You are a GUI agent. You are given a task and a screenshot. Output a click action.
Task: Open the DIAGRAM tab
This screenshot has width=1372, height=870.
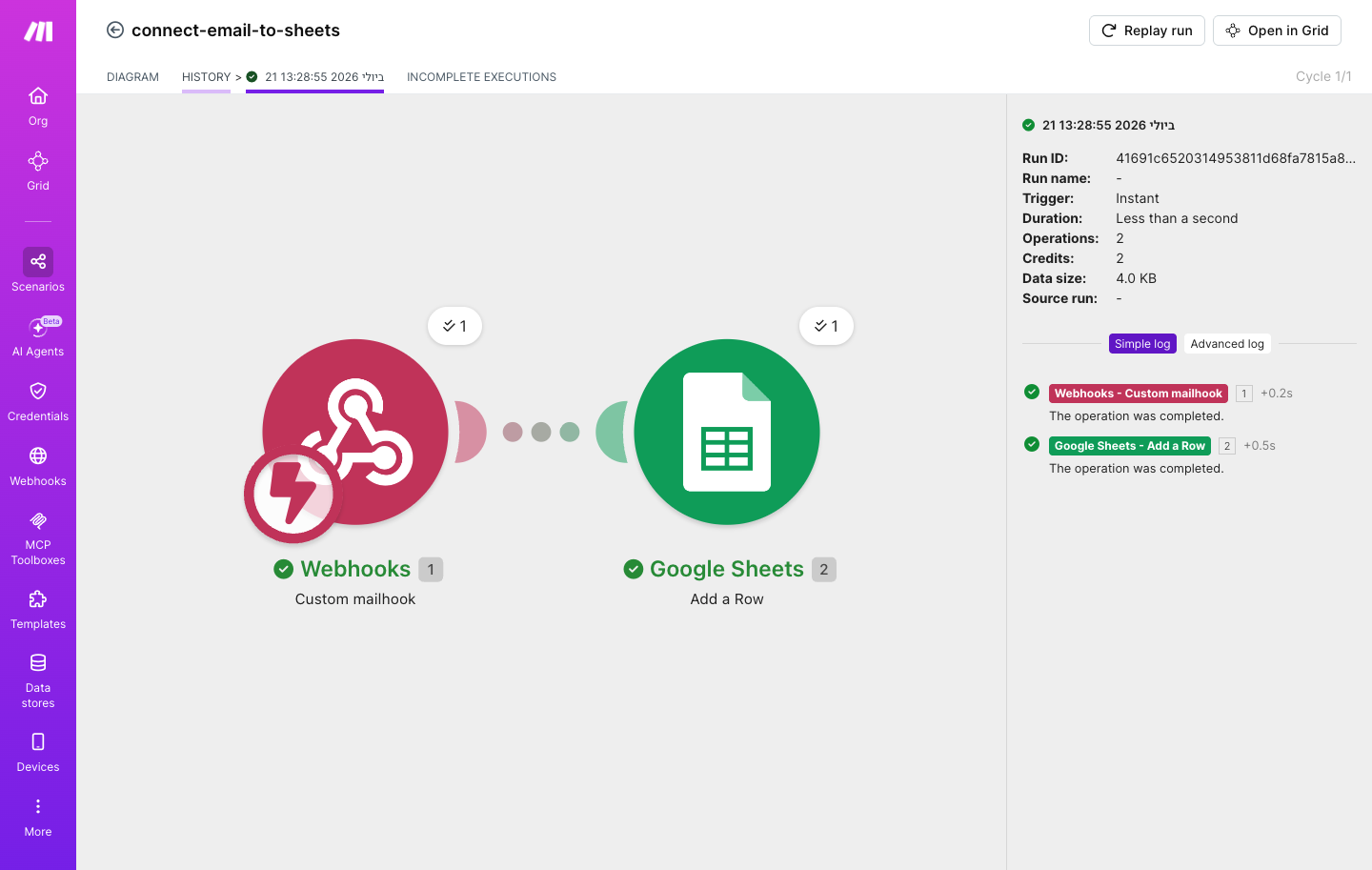[x=132, y=77]
